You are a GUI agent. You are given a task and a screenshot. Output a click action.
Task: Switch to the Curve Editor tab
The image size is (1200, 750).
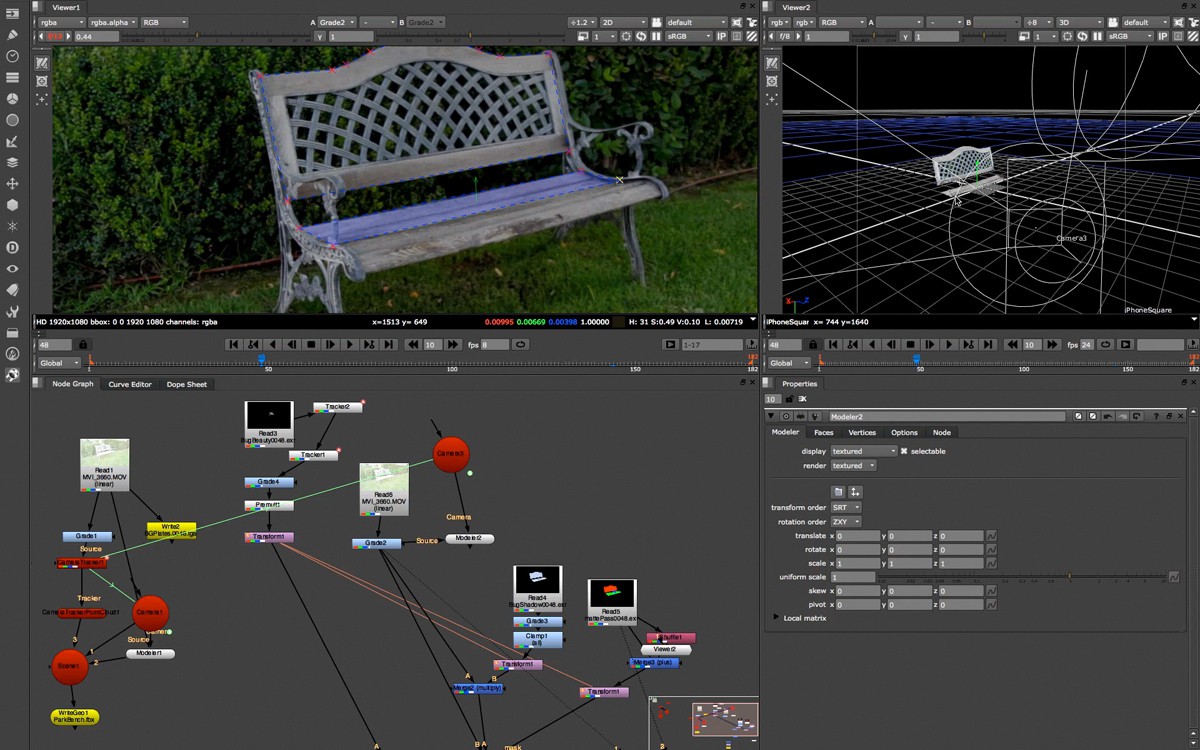coord(130,384)
